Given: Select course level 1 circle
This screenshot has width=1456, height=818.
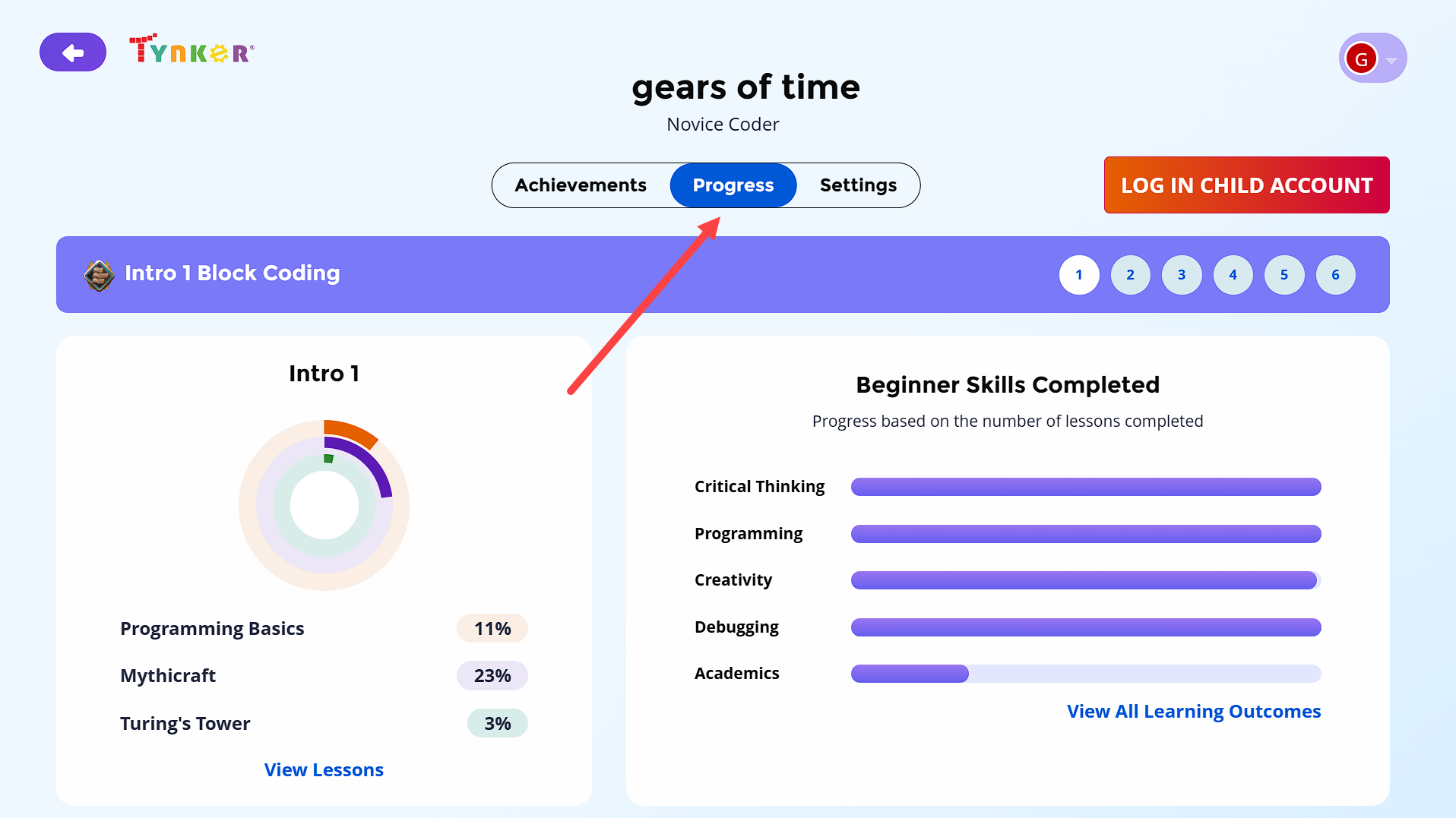Looking at the screenshot, I should tap(1079, 275).
